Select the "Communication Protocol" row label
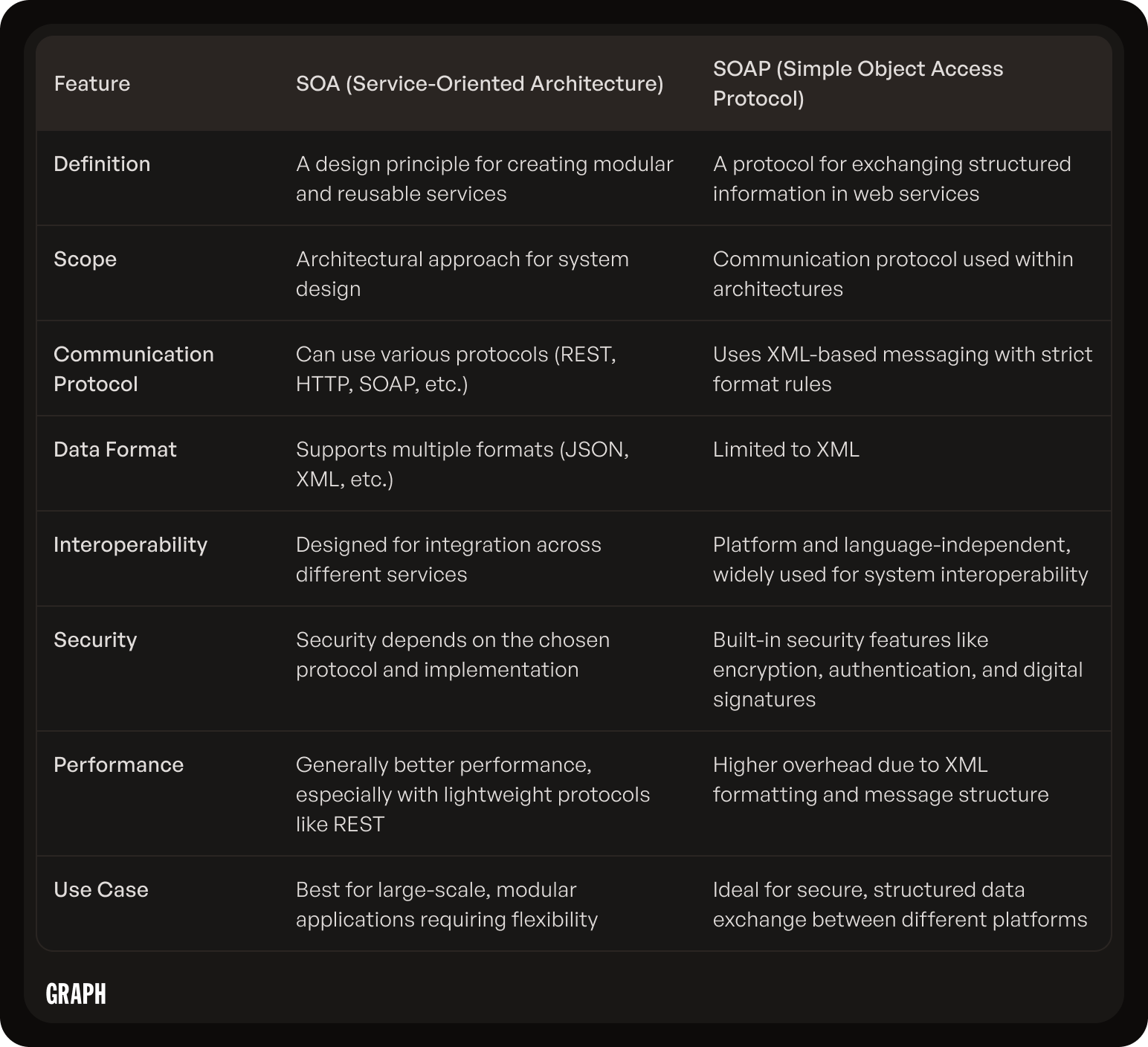 tap(134, 369)
